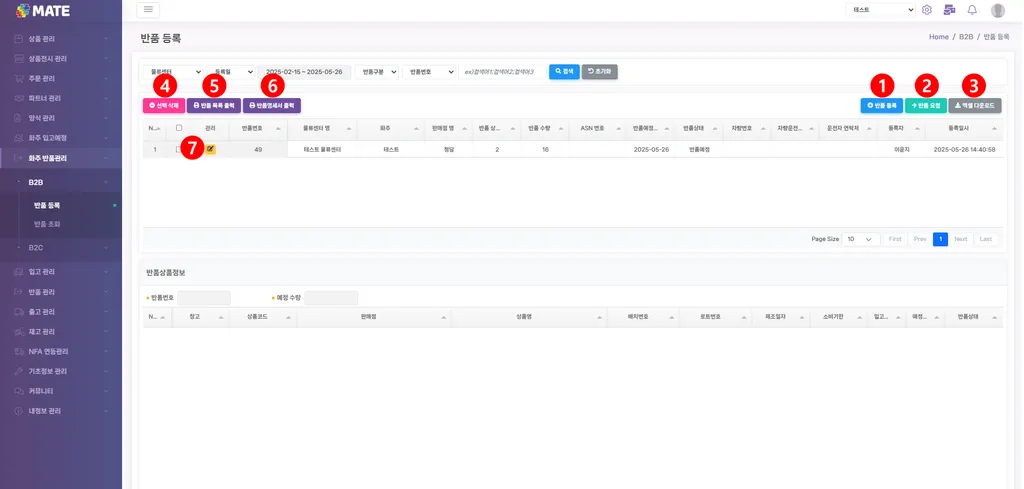Open the Page Size dropdown

(861, 239)
